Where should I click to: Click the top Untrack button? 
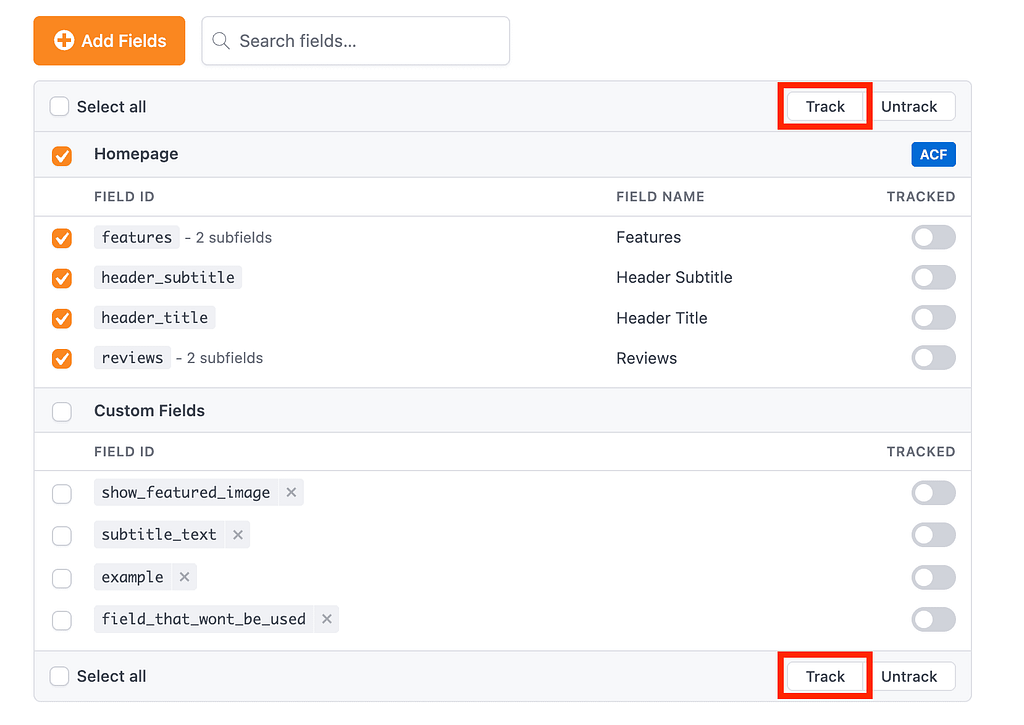click(x=909, y=106)
